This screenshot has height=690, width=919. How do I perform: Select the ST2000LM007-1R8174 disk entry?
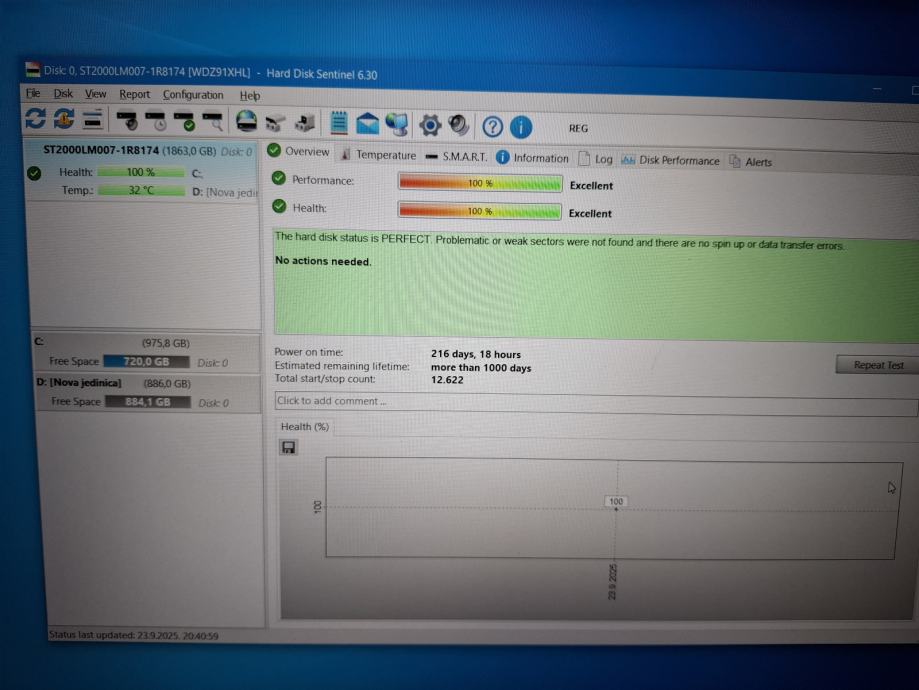(142, 171)
